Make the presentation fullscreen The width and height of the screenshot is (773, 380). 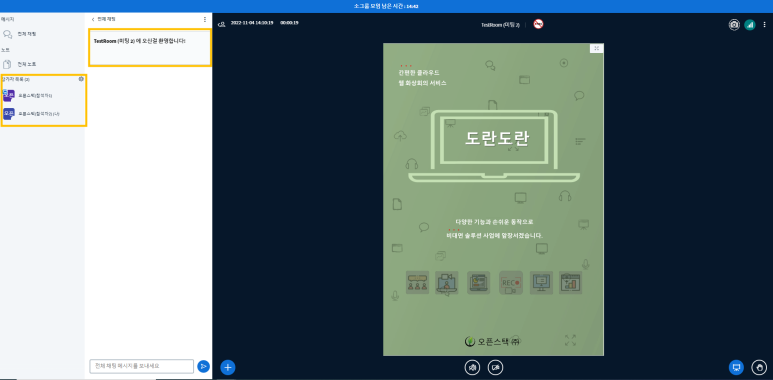[x=570, y=340]
